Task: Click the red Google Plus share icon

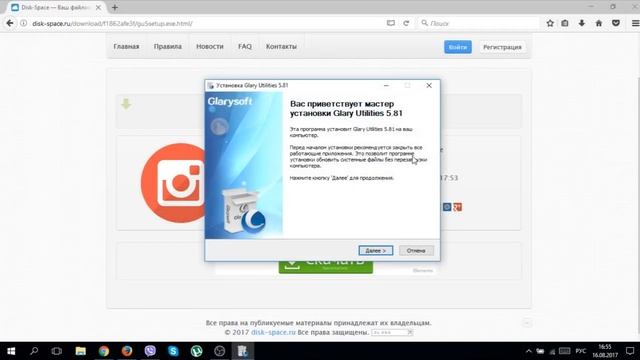Action: [458, 207]
